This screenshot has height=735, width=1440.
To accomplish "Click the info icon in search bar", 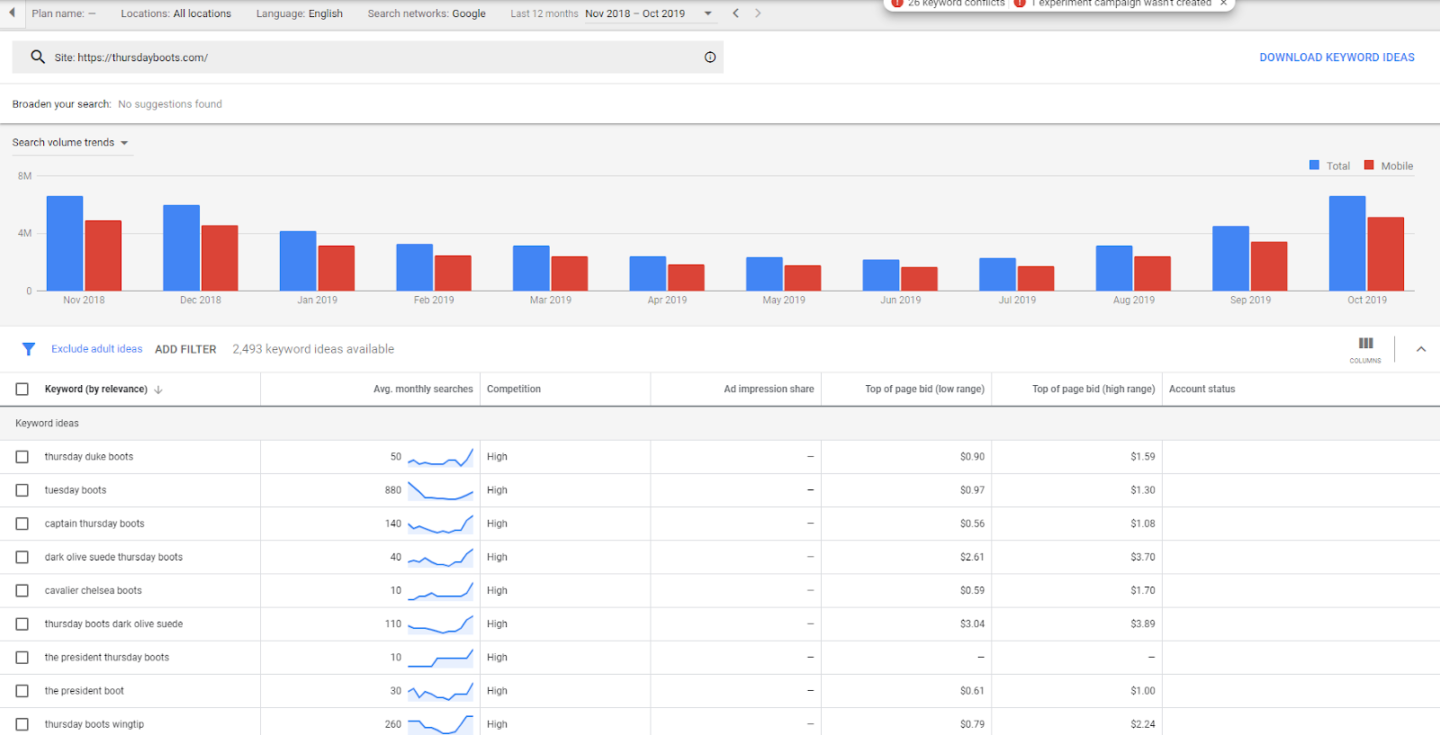I will click(x=710, y=58).
